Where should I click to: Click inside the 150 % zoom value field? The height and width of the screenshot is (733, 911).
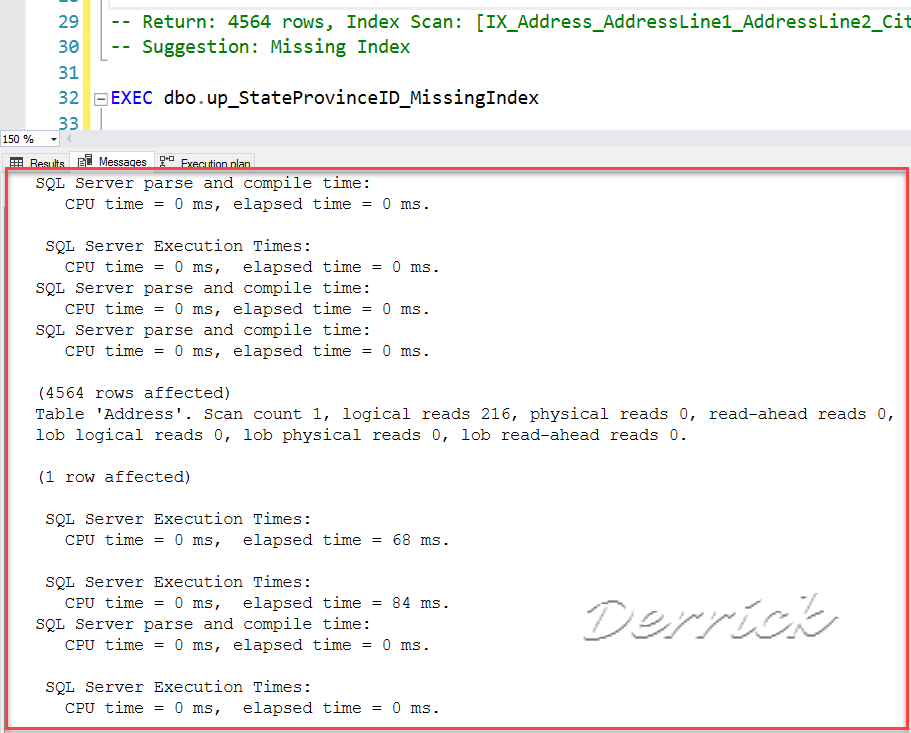click(x=22, y=139)
